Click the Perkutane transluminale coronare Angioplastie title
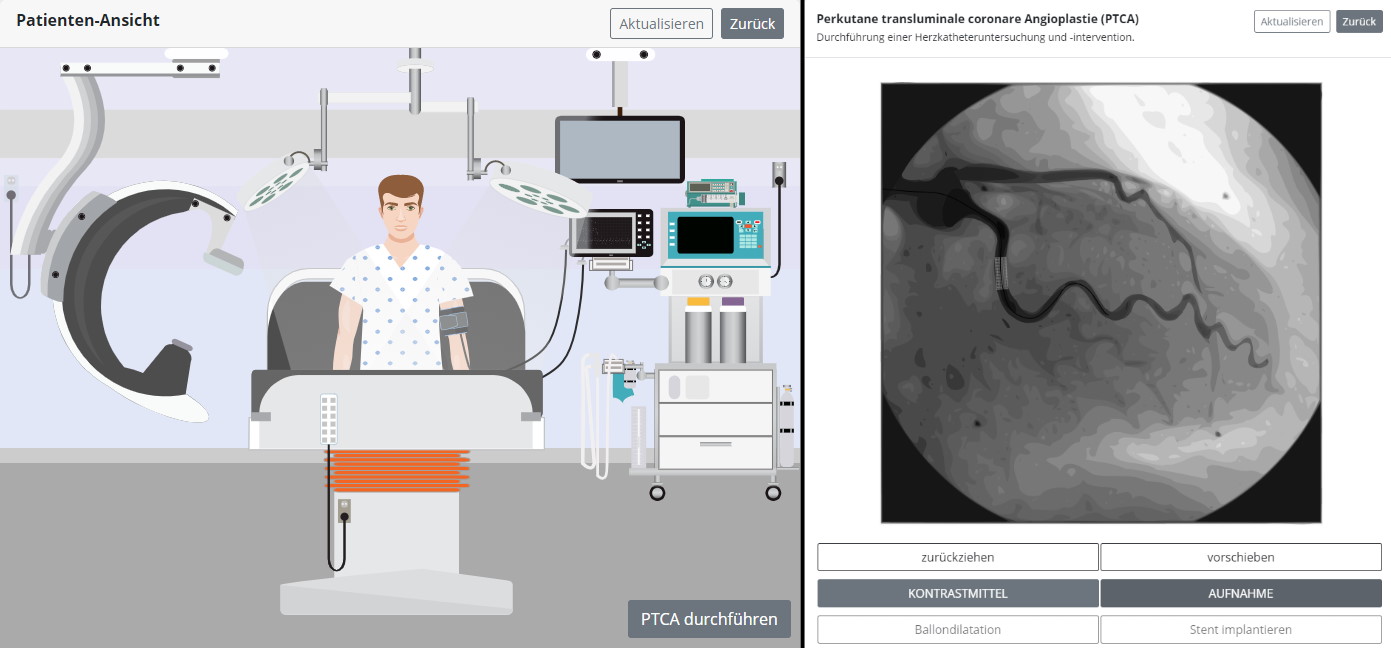Viewport: 1391px width, 648px height. [x=977, y=19]
